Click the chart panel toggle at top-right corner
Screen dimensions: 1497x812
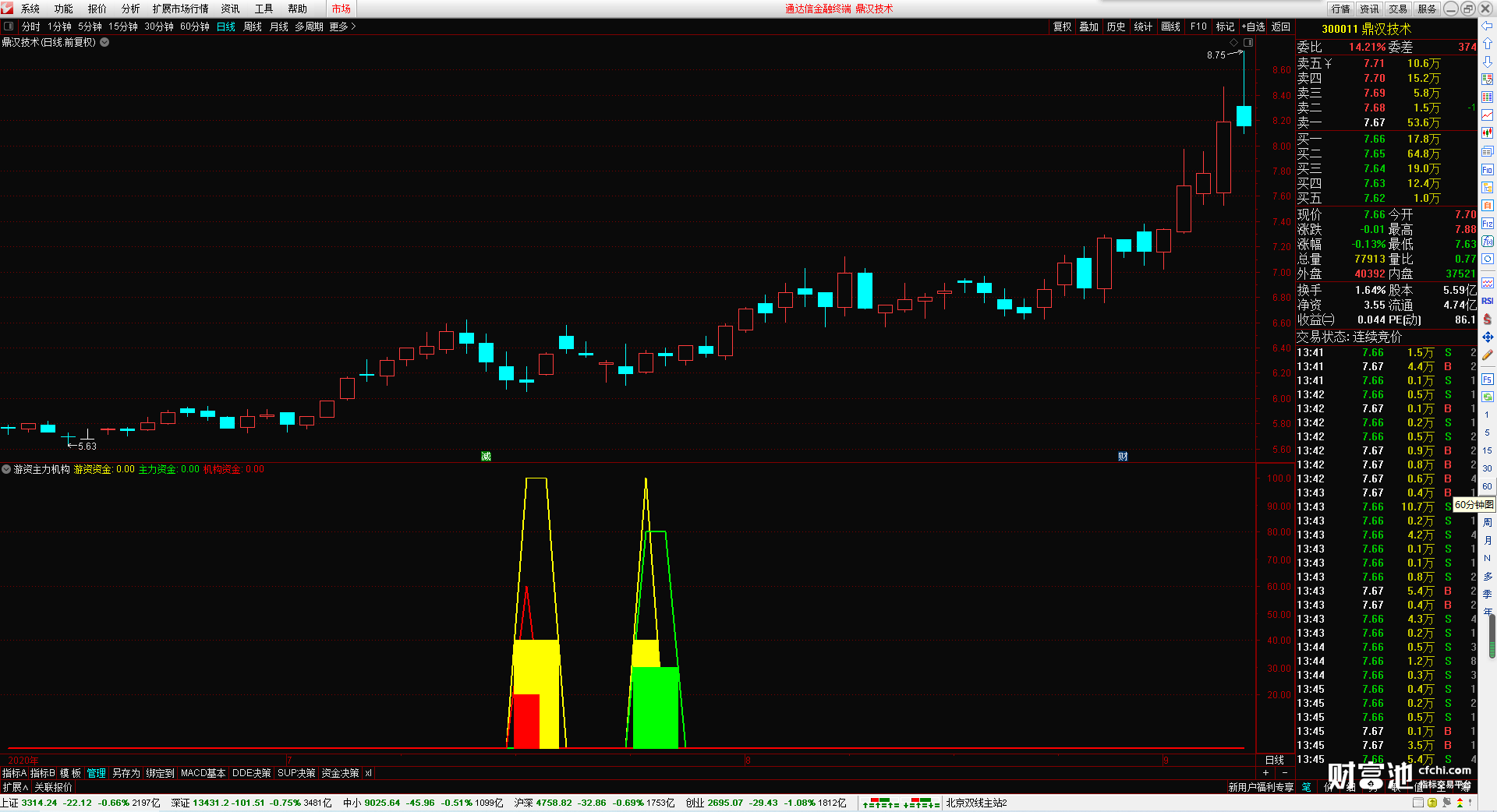coord(1248,42)
